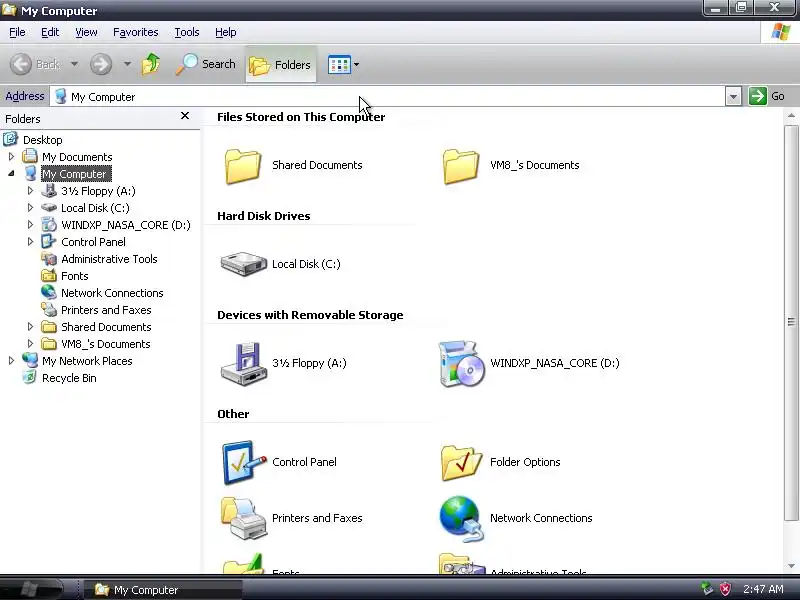The image size is (800, 600).
Task: Expand the Address bar dropdown
Action: 733,96
